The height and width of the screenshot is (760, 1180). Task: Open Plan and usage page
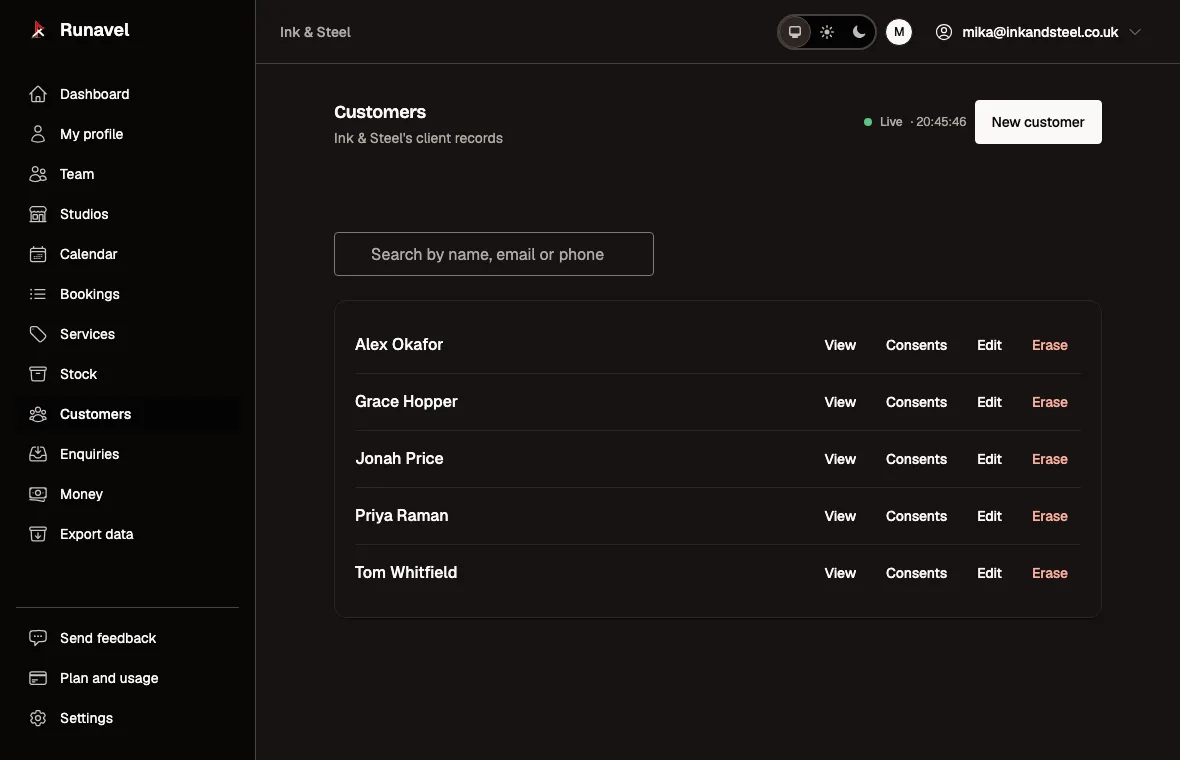point(128,678)
